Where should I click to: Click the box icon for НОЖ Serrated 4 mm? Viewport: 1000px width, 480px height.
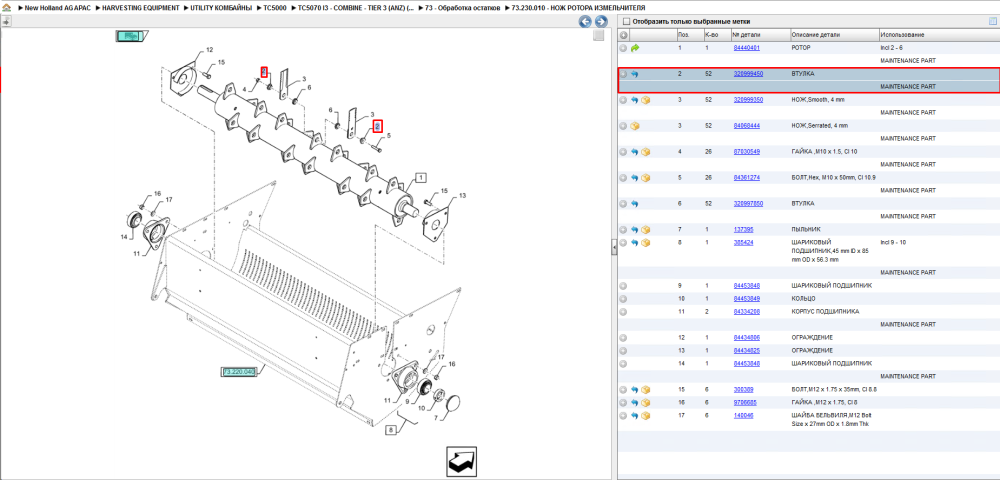635,126
